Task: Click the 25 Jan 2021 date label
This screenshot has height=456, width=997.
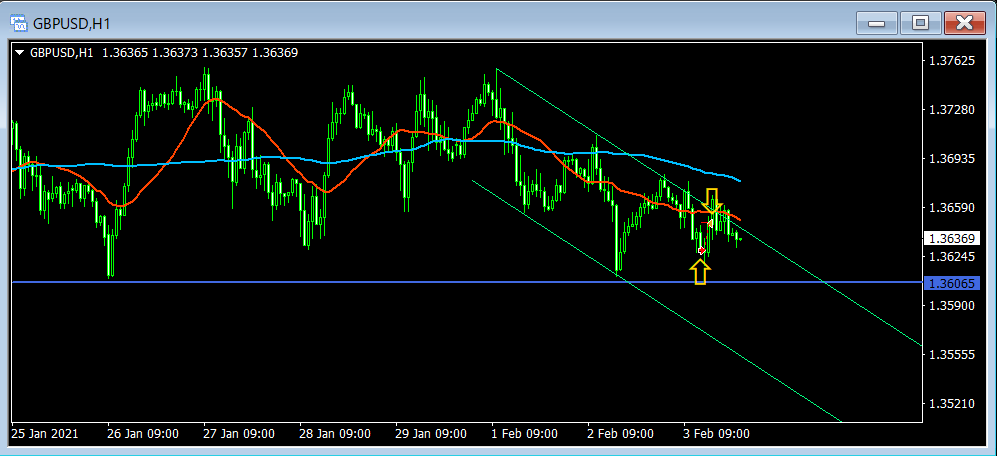Action: (x=45, y=434)
